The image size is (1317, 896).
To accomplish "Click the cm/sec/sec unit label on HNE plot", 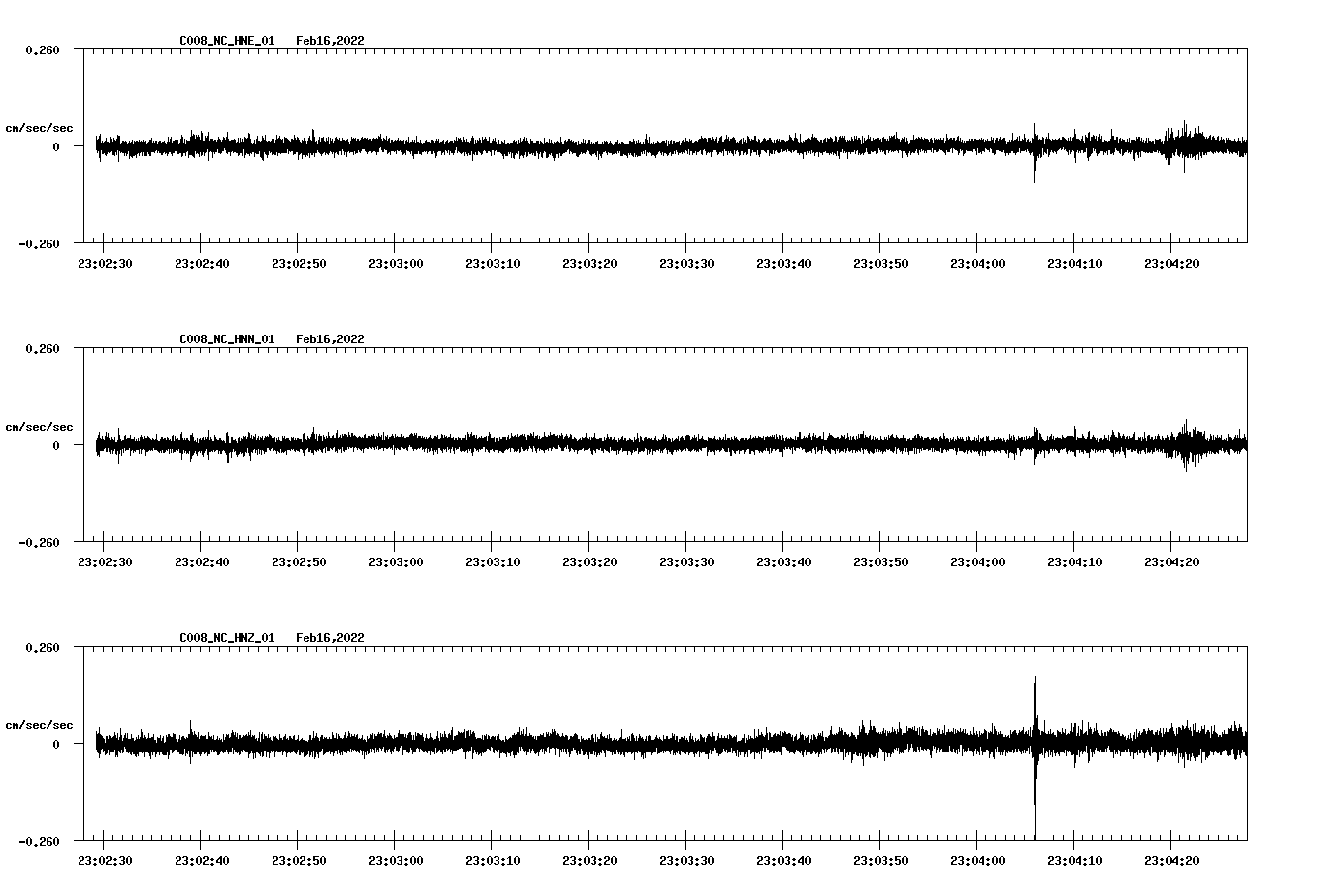I will [39, 128].
